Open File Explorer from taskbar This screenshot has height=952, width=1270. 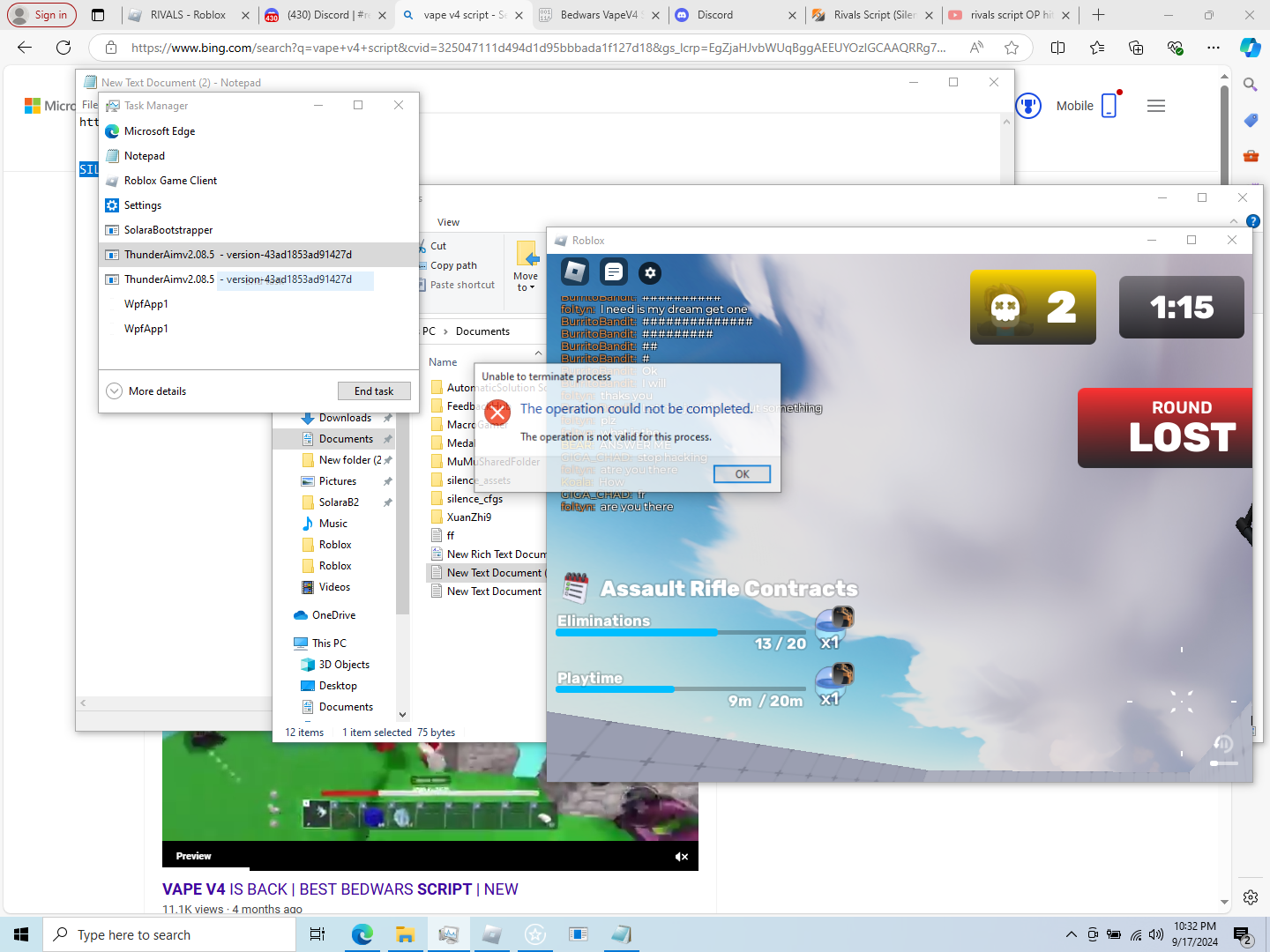click(x=405, y=934)
